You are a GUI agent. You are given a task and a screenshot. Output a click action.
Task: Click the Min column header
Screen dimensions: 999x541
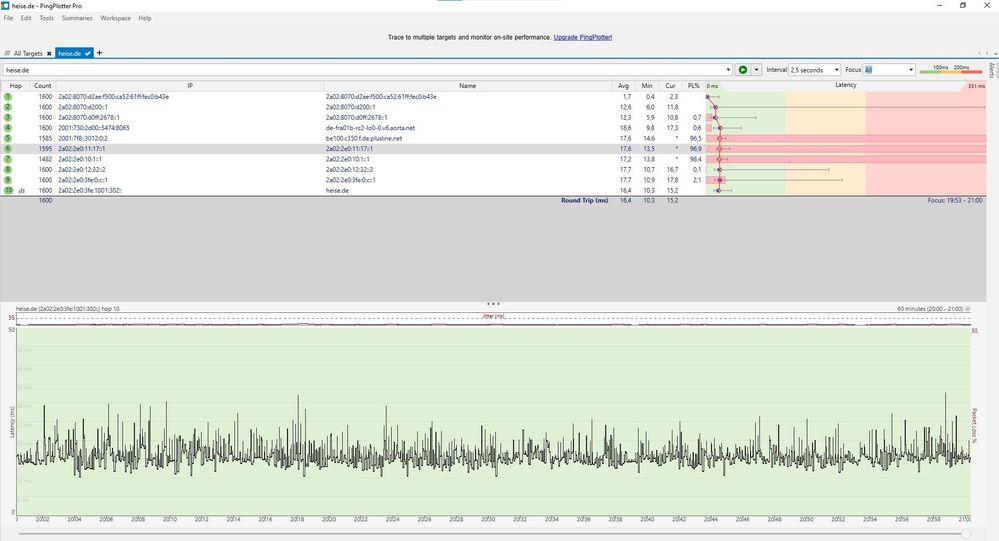(x=647, y=85)
